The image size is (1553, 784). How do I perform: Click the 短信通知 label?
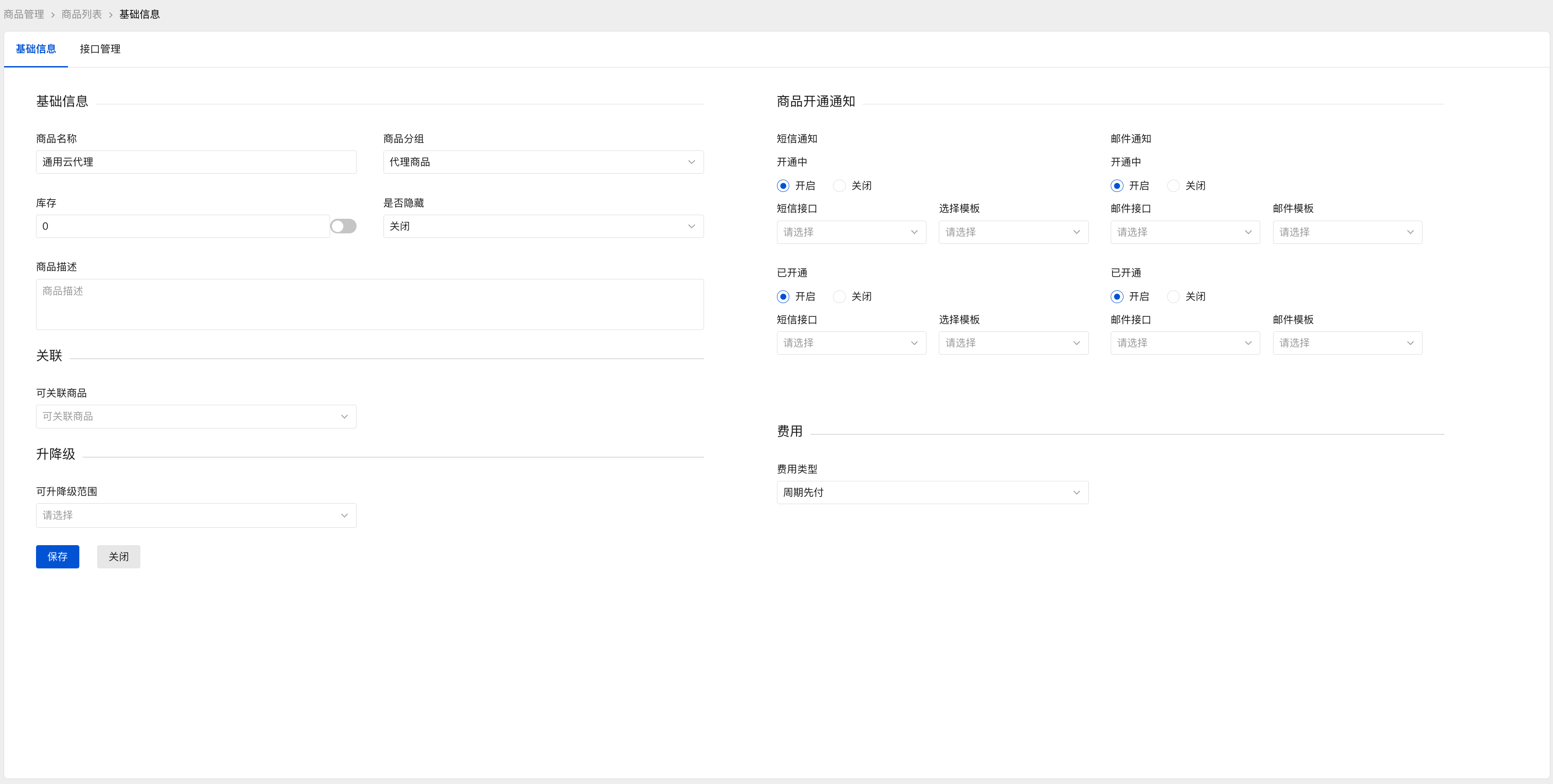797,139
